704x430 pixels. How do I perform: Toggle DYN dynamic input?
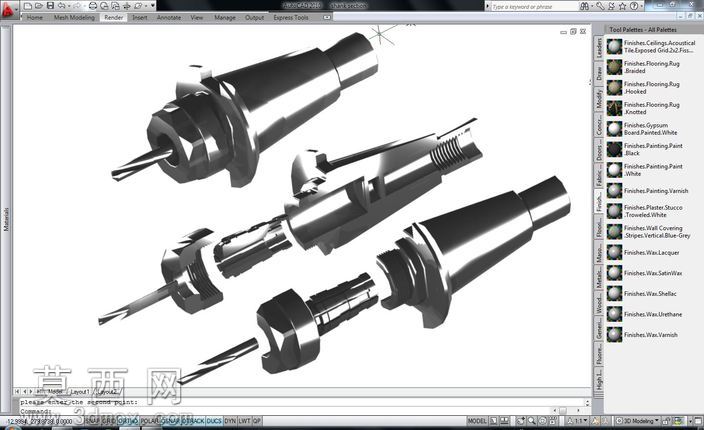[x=230, y=421]
